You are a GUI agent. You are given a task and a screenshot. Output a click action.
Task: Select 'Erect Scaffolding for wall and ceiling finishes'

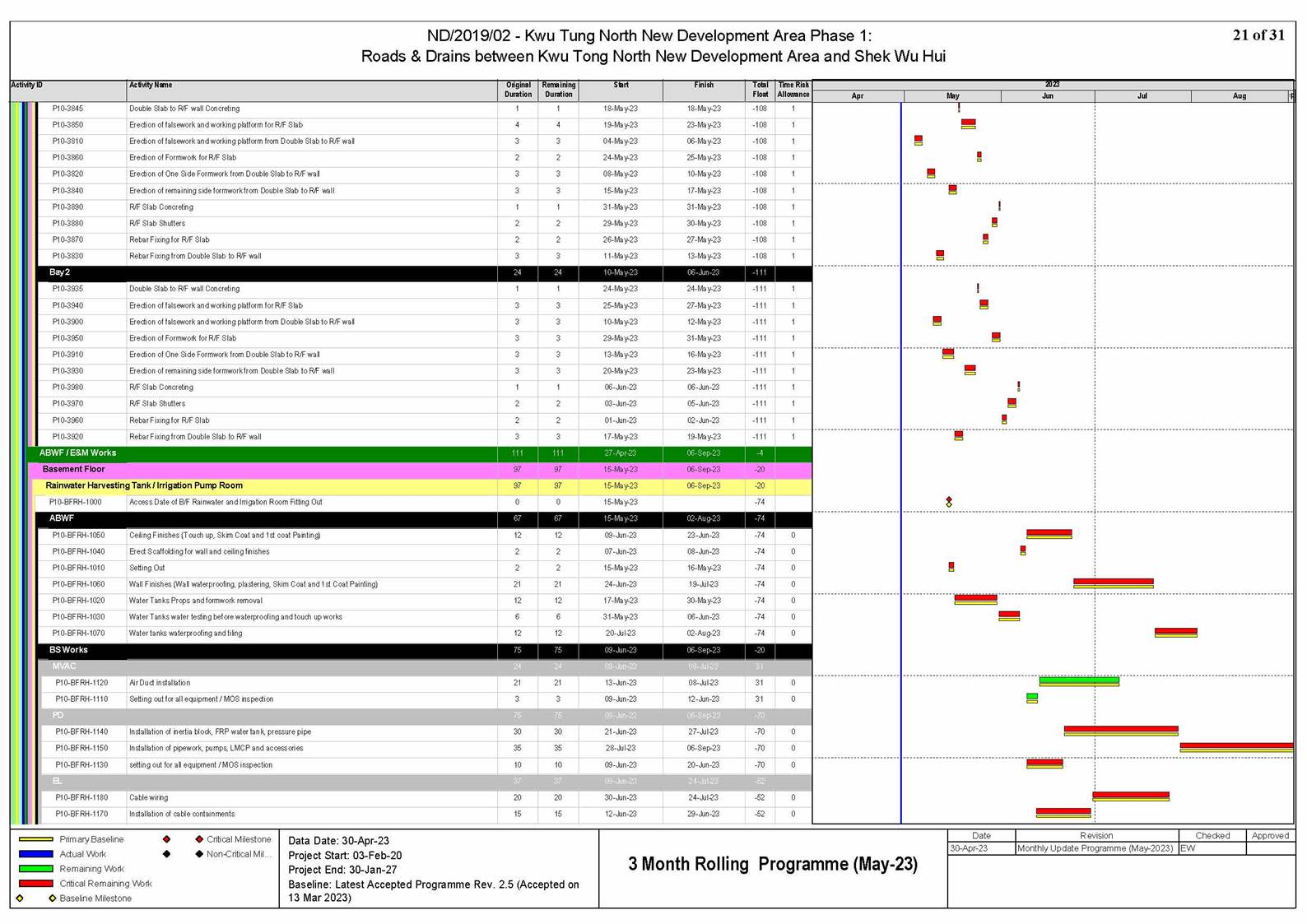[x=199, y=552]
